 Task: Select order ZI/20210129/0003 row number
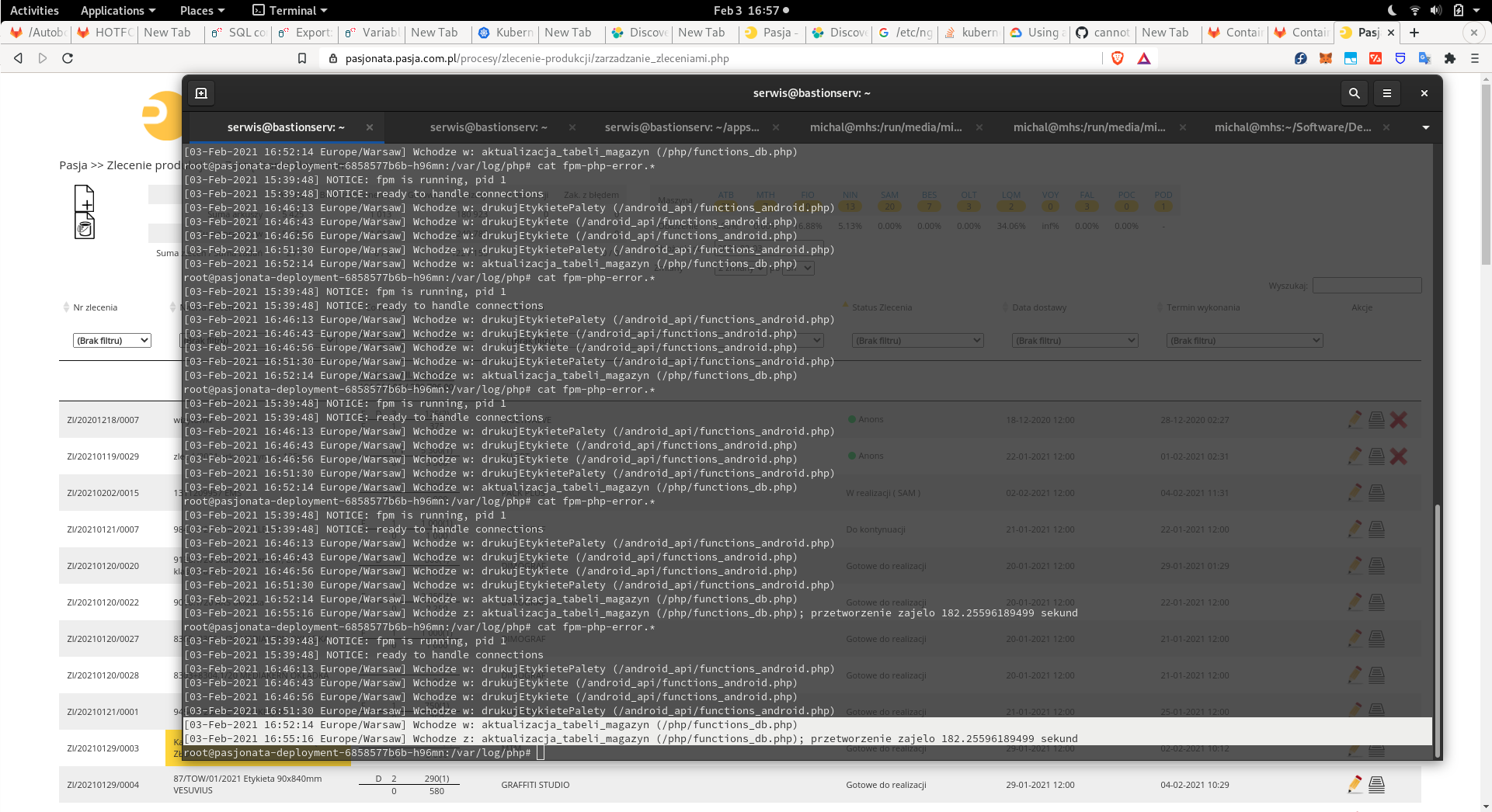pos(103,748)
